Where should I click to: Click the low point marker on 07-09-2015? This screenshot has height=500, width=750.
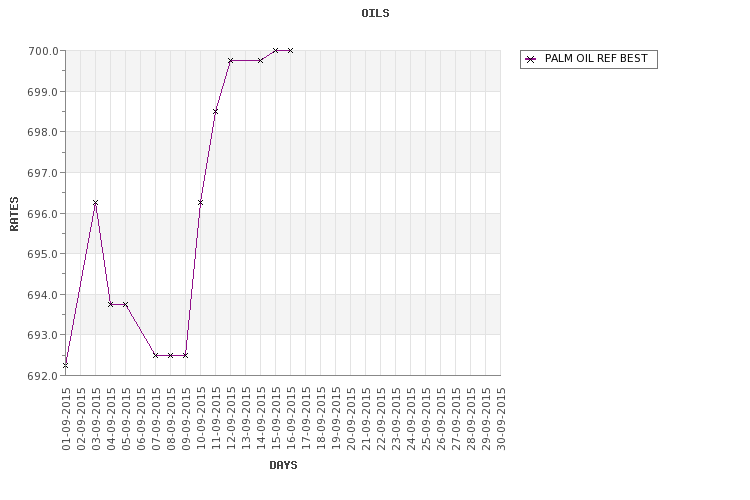tap(155, 355)
